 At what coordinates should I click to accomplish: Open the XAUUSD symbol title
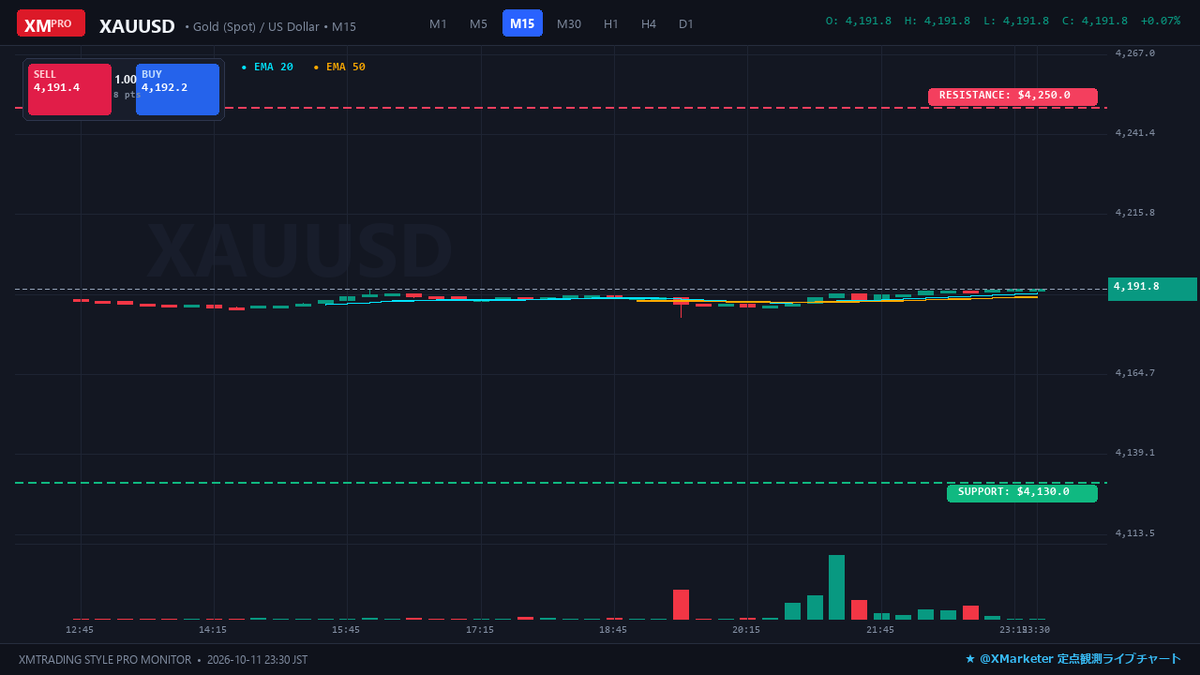tap(137, 26)
